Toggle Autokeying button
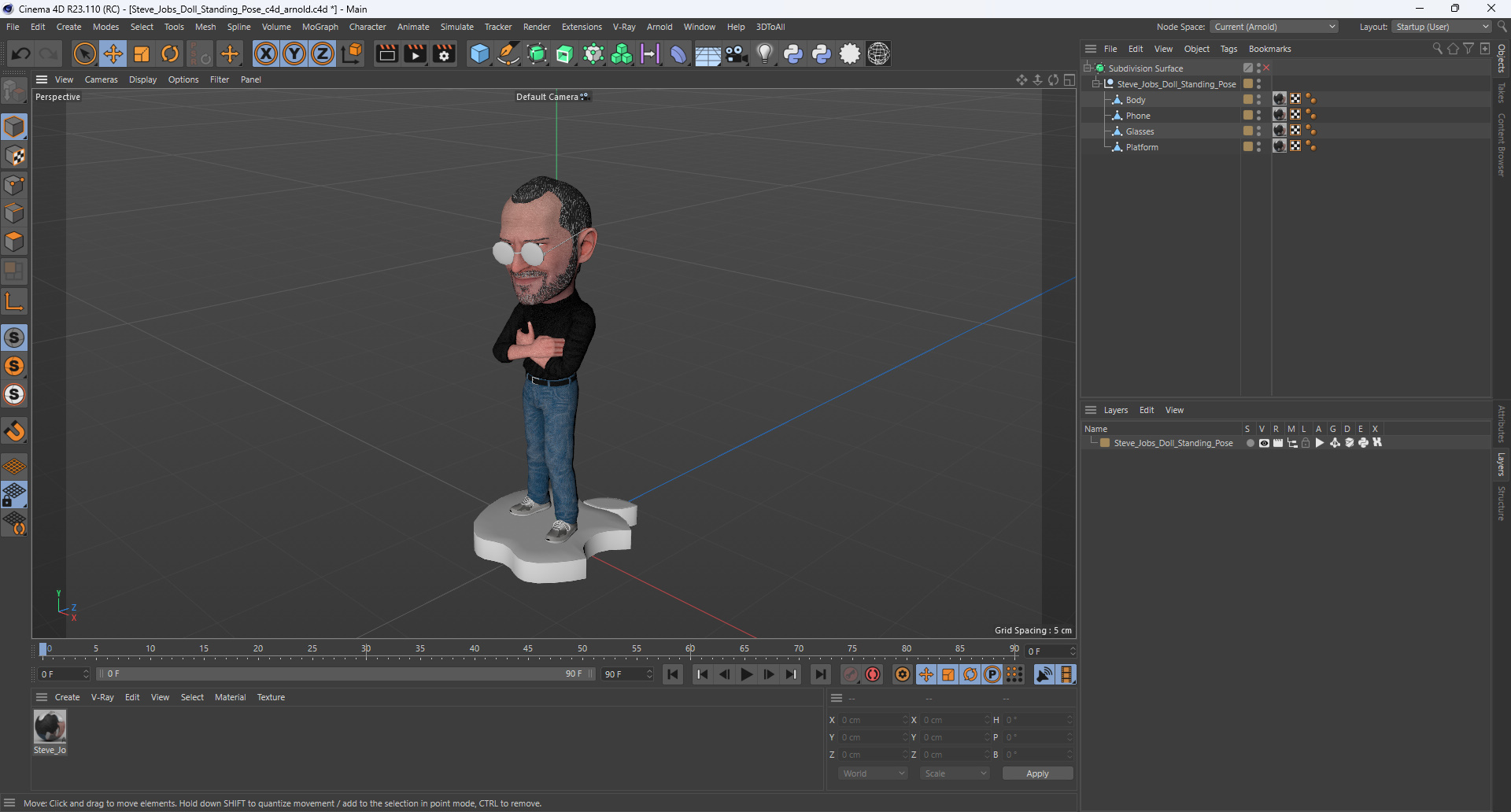Viewport: 1511px width, 812px height. [873, 674]
